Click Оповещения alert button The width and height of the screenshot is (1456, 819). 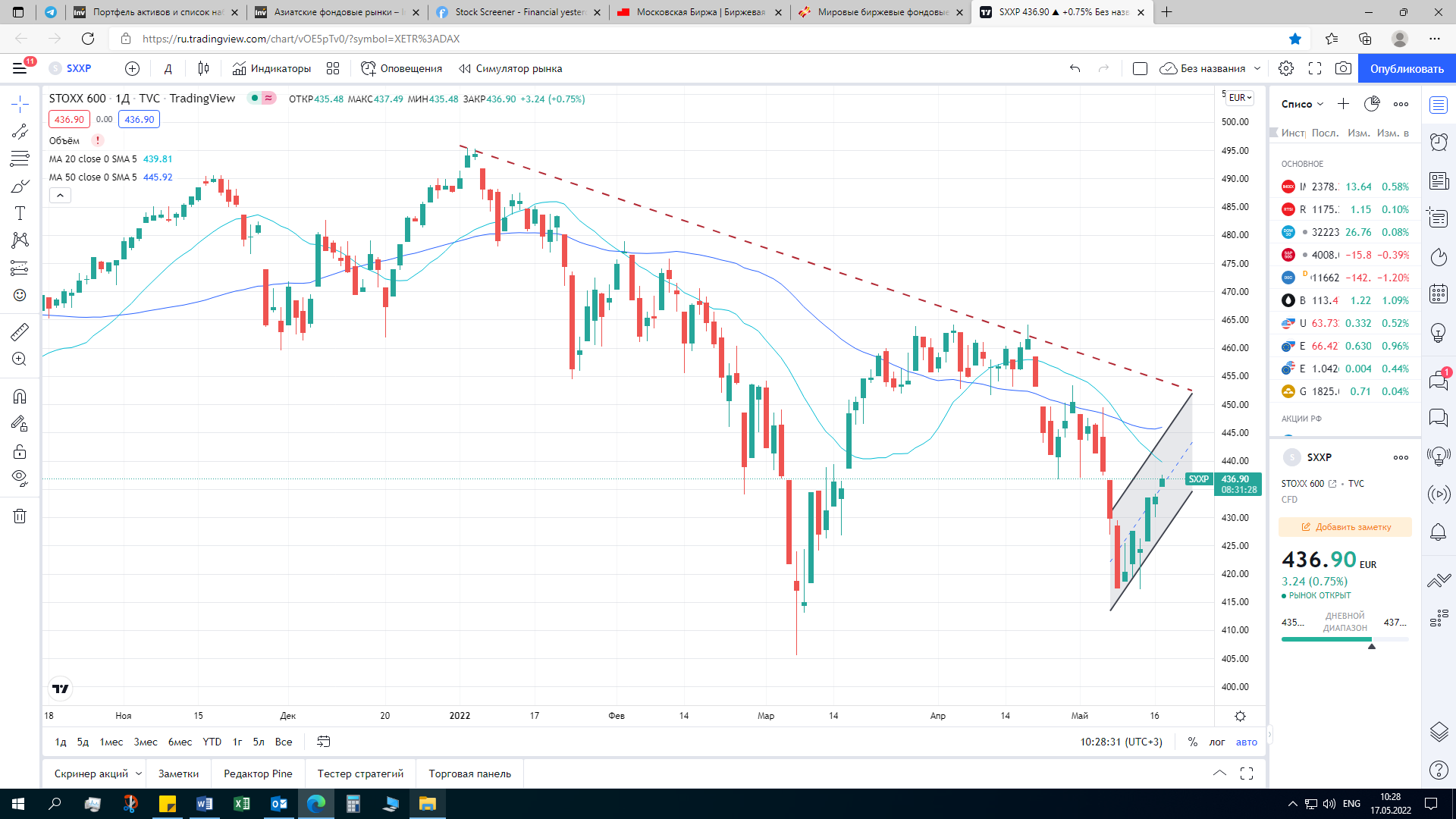click(x=402, y=68)
